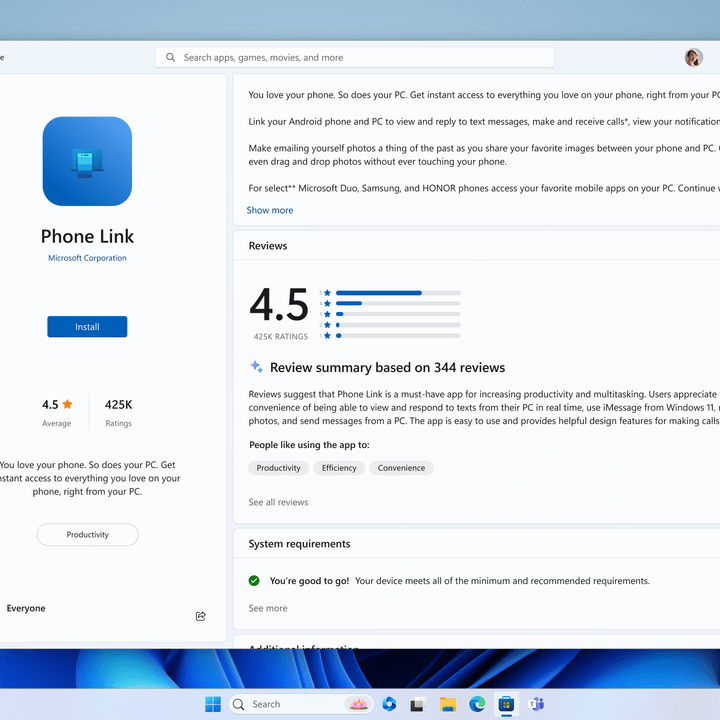The image size is (720, 720).
Task: Click the orange star beside 4.5 average
Action: pos(68,404)
